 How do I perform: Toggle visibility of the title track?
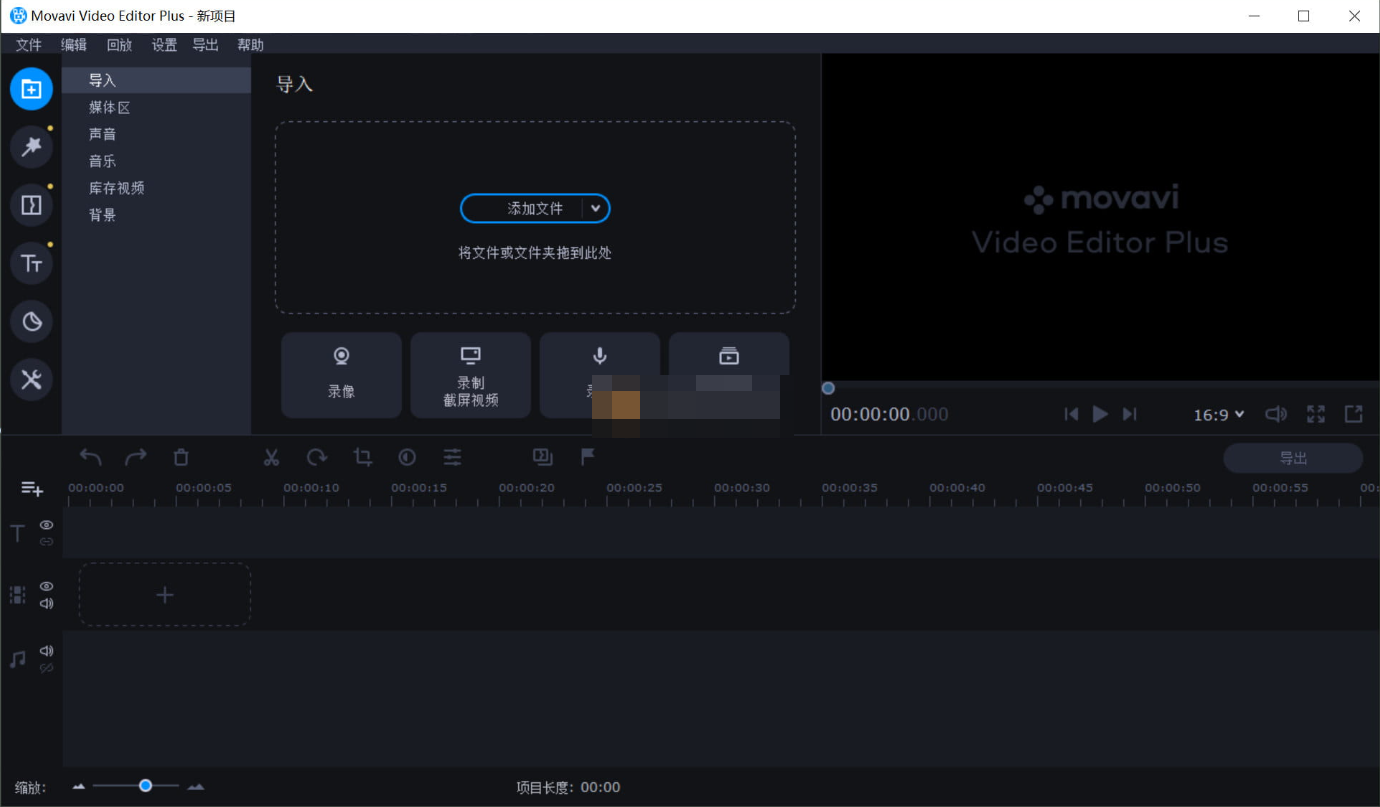[x=46, y=524]
